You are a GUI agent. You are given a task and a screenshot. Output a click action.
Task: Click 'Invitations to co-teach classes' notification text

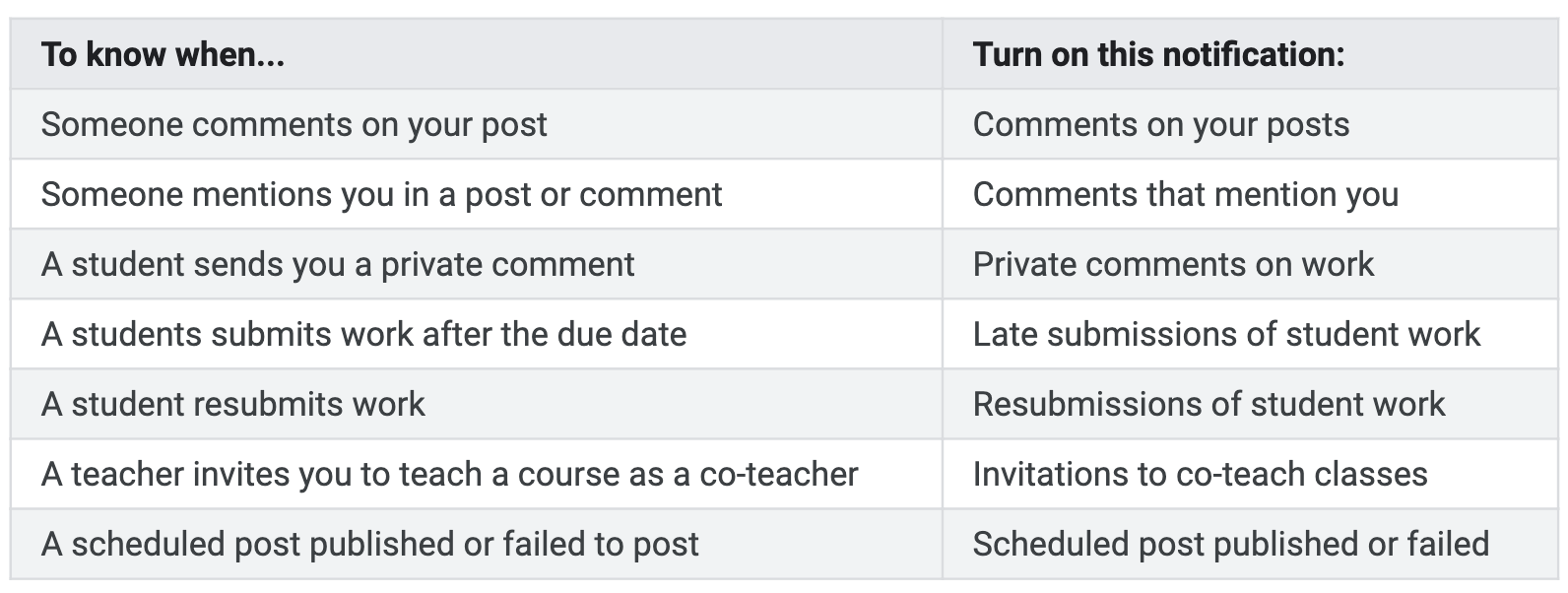click(1200, 475)
